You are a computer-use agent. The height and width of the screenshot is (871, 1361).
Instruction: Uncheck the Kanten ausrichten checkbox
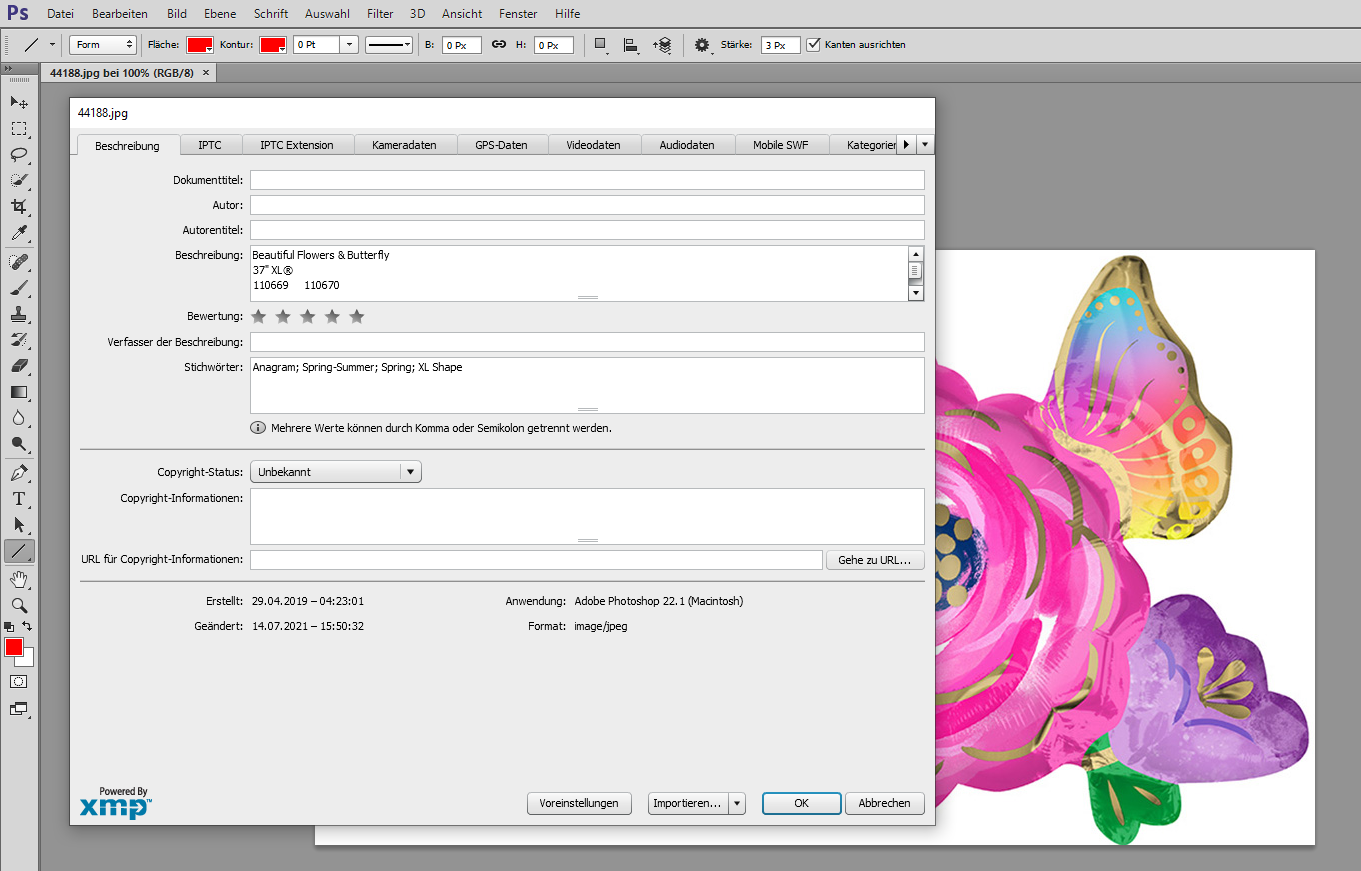(815, 44)
